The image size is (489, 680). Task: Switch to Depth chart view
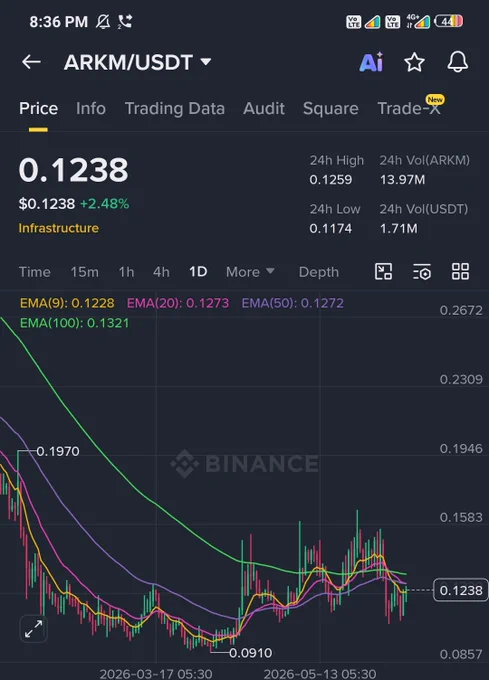click(319, 272)
